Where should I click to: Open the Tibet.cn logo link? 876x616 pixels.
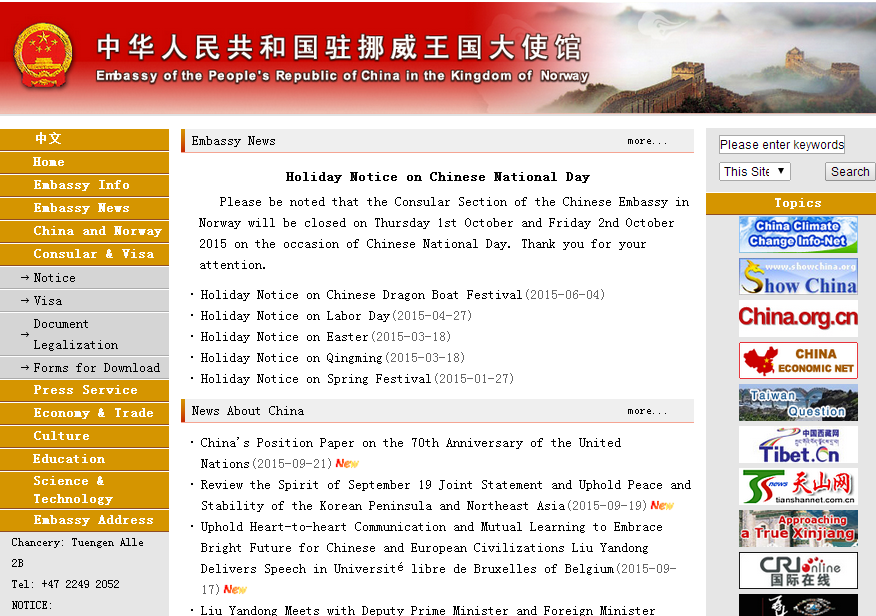pos(797,445)
